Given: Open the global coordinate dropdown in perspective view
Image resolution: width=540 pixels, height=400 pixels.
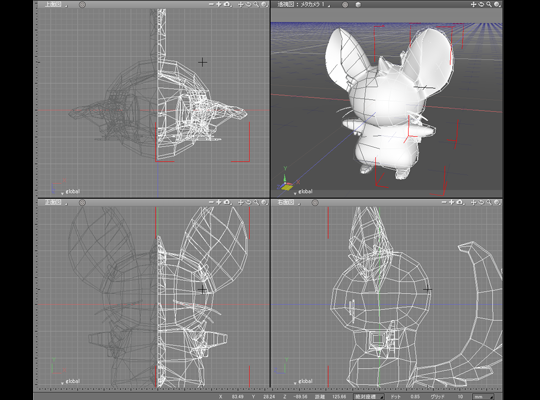Looking at the screenshot, I should [x=303, y=192].
